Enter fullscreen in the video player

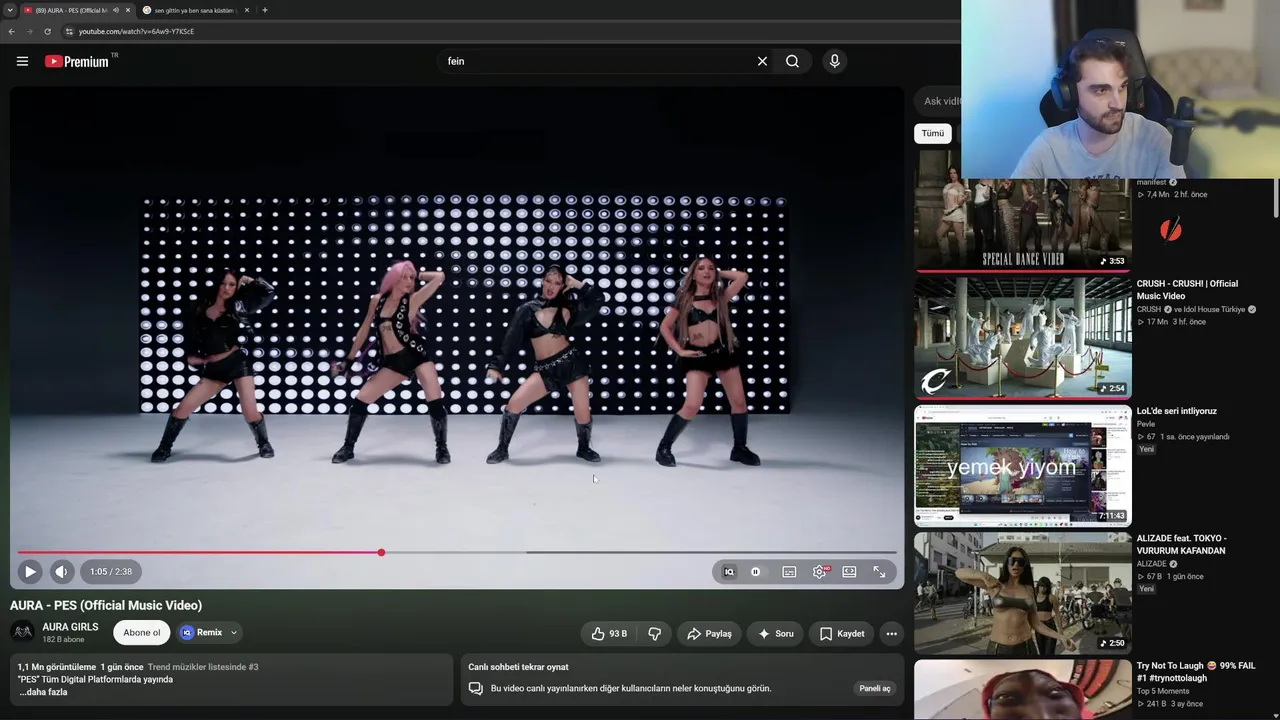pos(879,572)
